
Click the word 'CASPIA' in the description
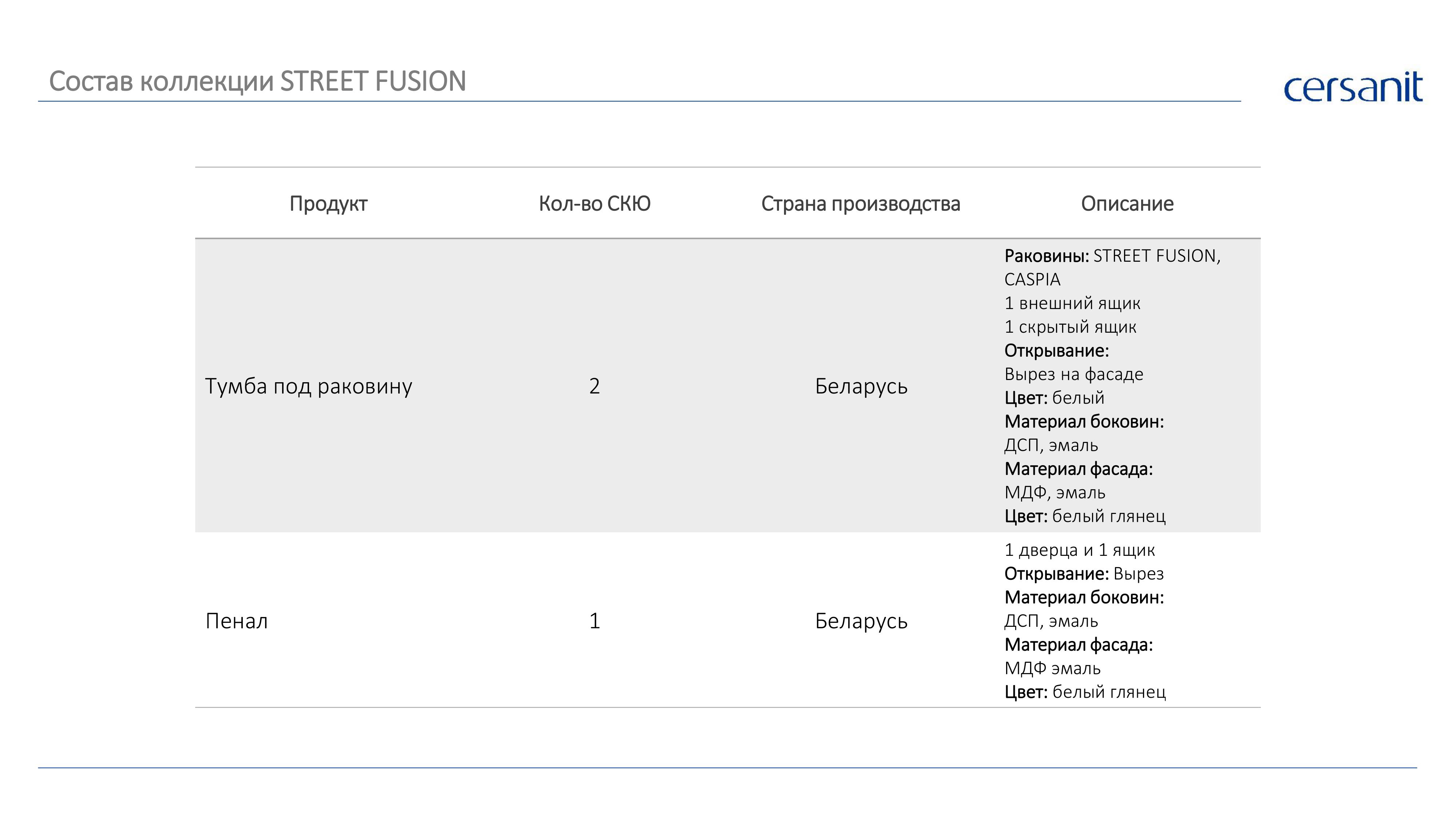(1033, 280)
